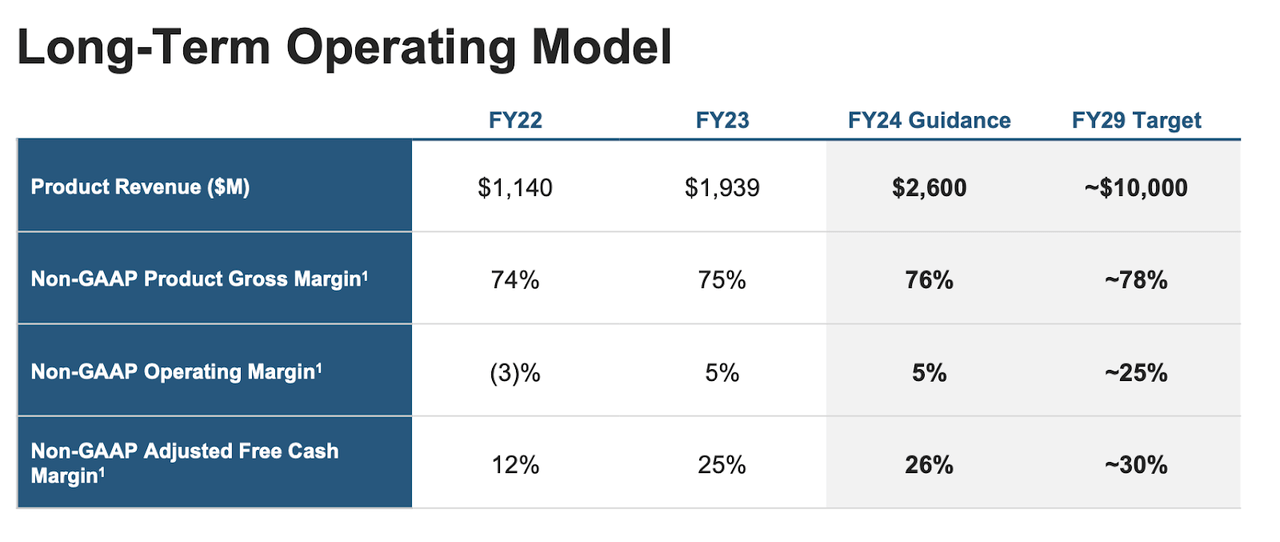Viewport: 1280px width, 542px height.
Task: Select the ~25% operating margin target
Action: 1136,373
